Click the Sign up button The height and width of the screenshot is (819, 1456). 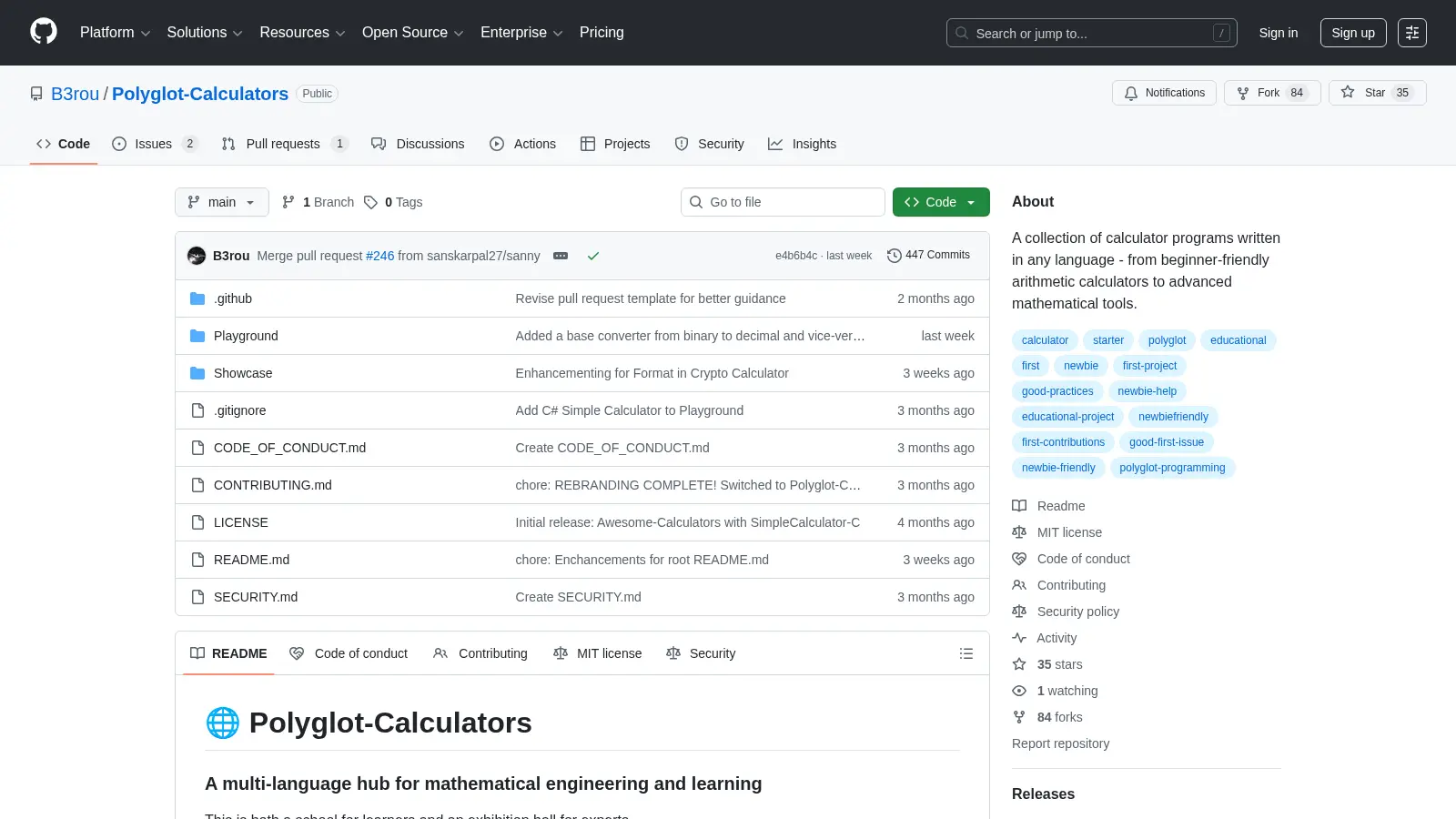1353,33
